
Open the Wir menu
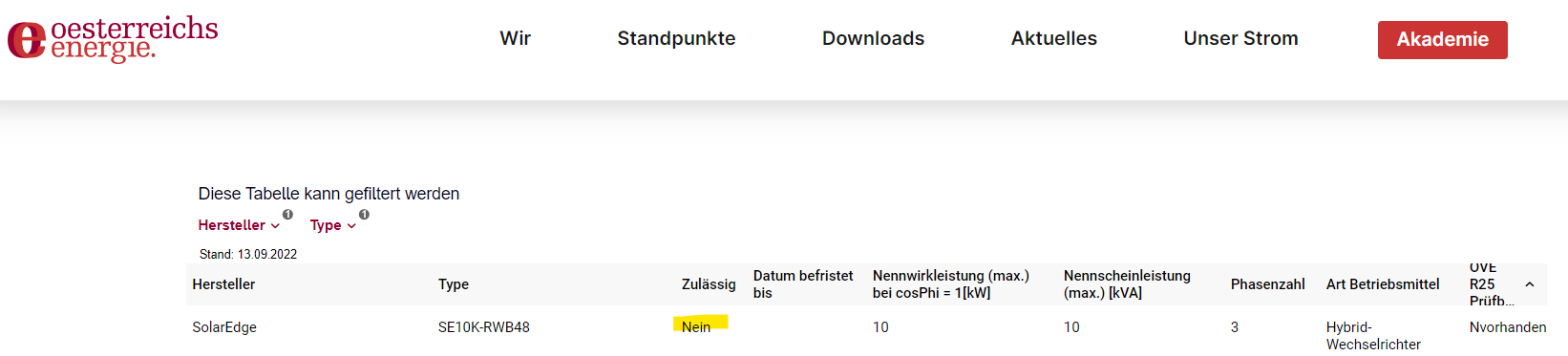point(516,38)
